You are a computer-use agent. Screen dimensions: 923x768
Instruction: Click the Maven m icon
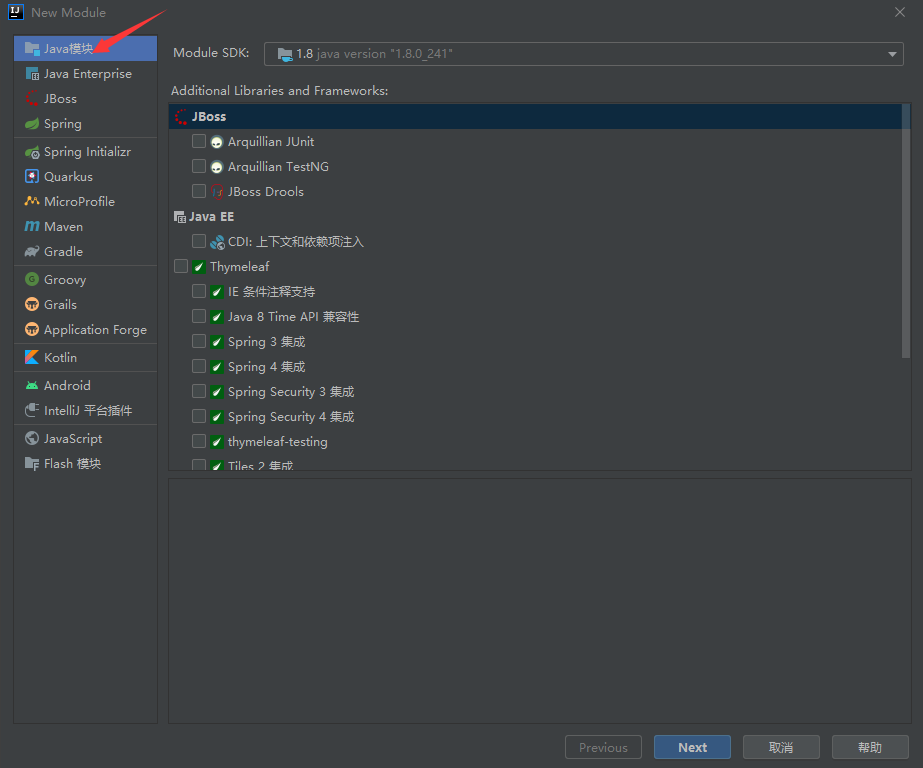[x=32, y=227]
